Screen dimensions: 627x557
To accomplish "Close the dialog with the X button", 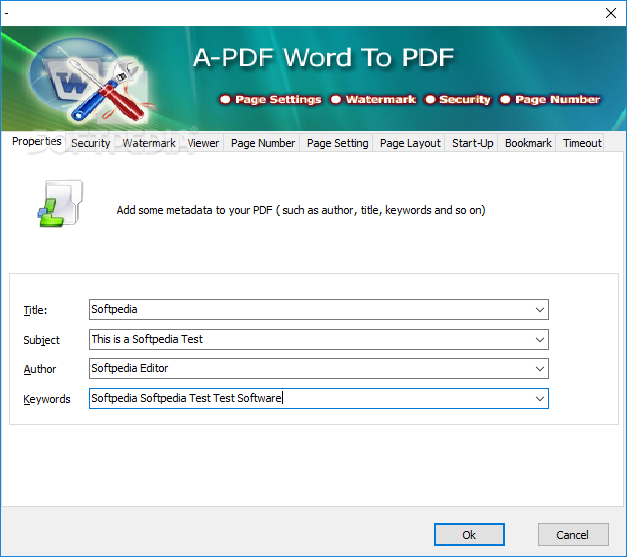I will pos(611,13).
